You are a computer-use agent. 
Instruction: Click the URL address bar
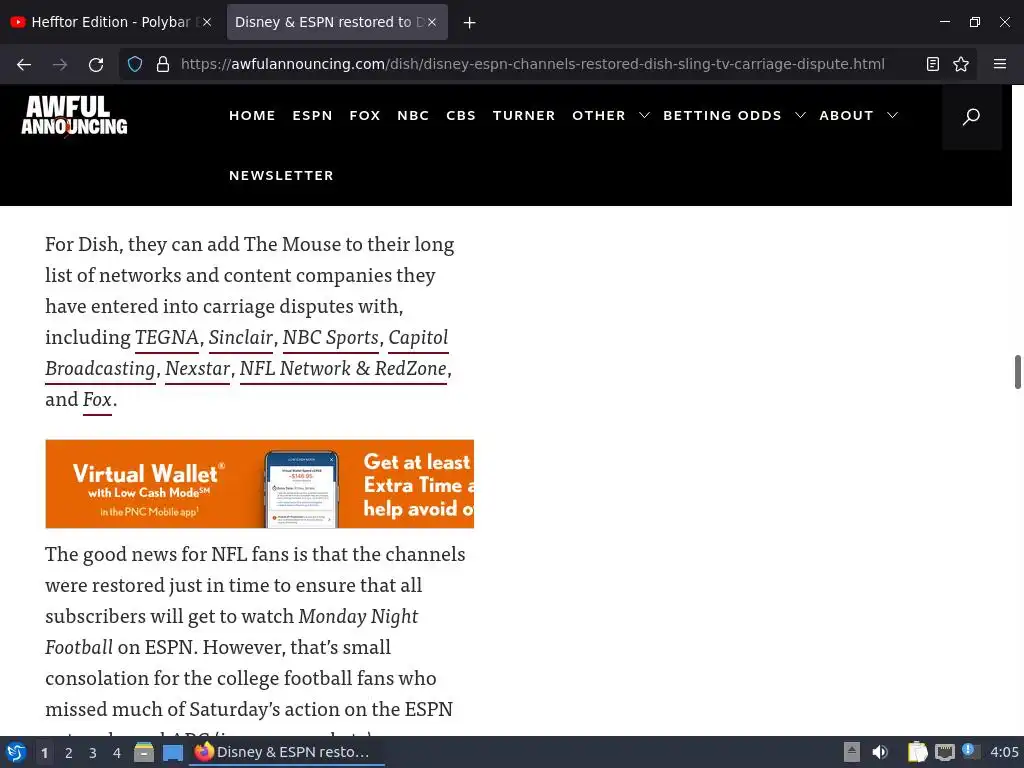(x=532, y=64)
